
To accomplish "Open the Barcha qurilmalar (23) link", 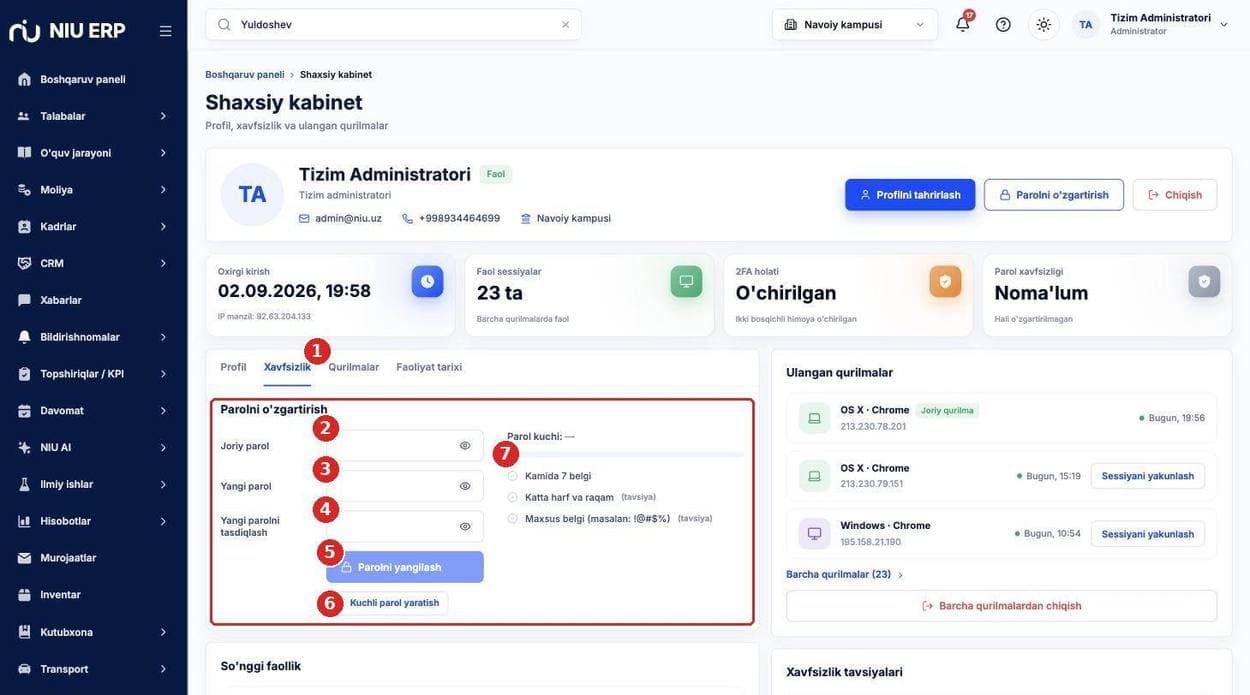I will click(845, 575).
